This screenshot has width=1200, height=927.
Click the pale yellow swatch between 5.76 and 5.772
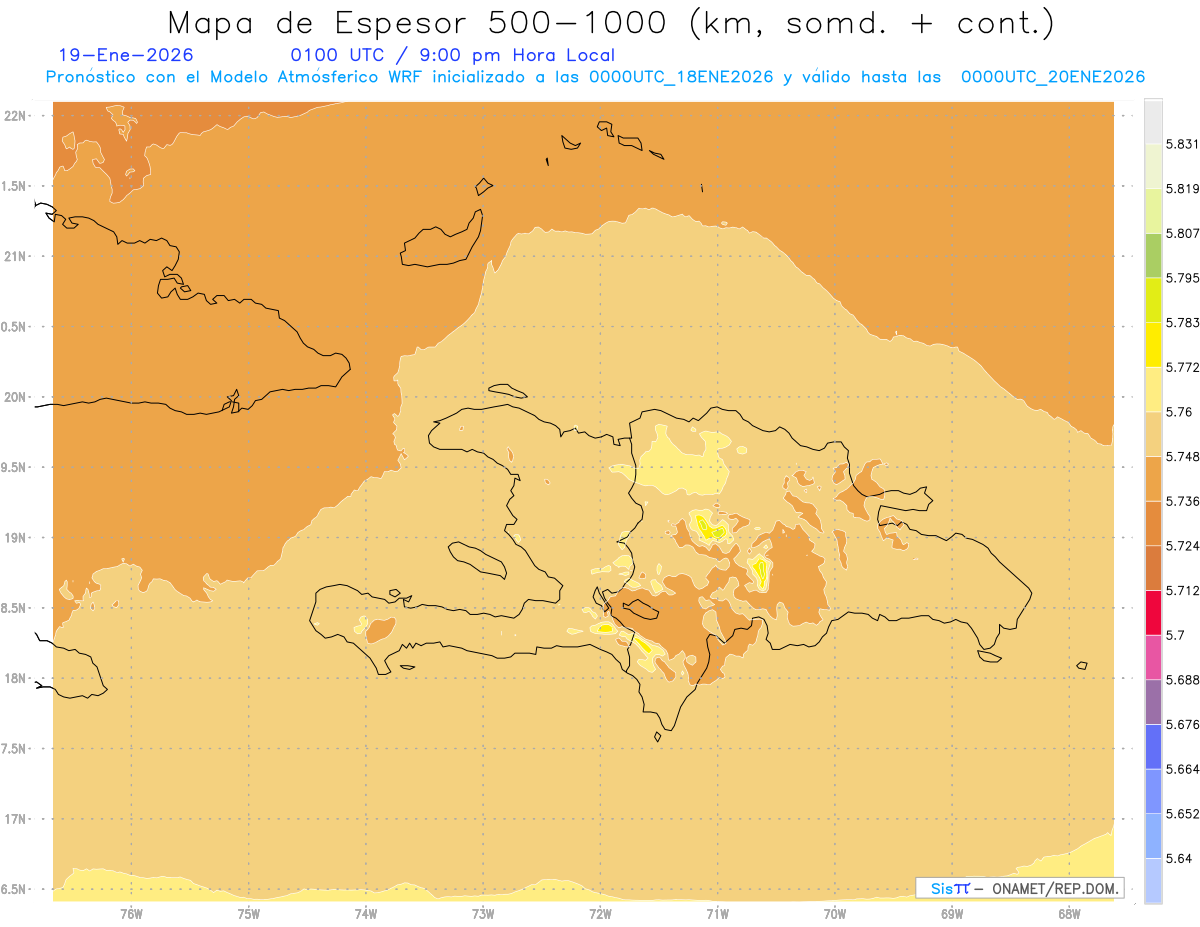pos(1153,389)
